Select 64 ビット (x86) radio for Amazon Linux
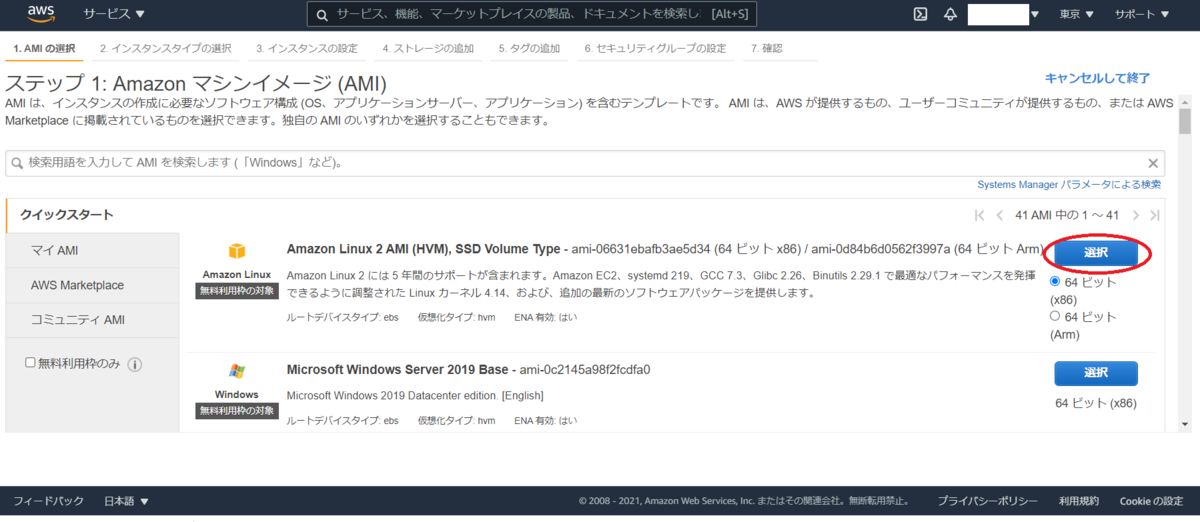The image size is (1200, 522). (x=1055, y=282)
